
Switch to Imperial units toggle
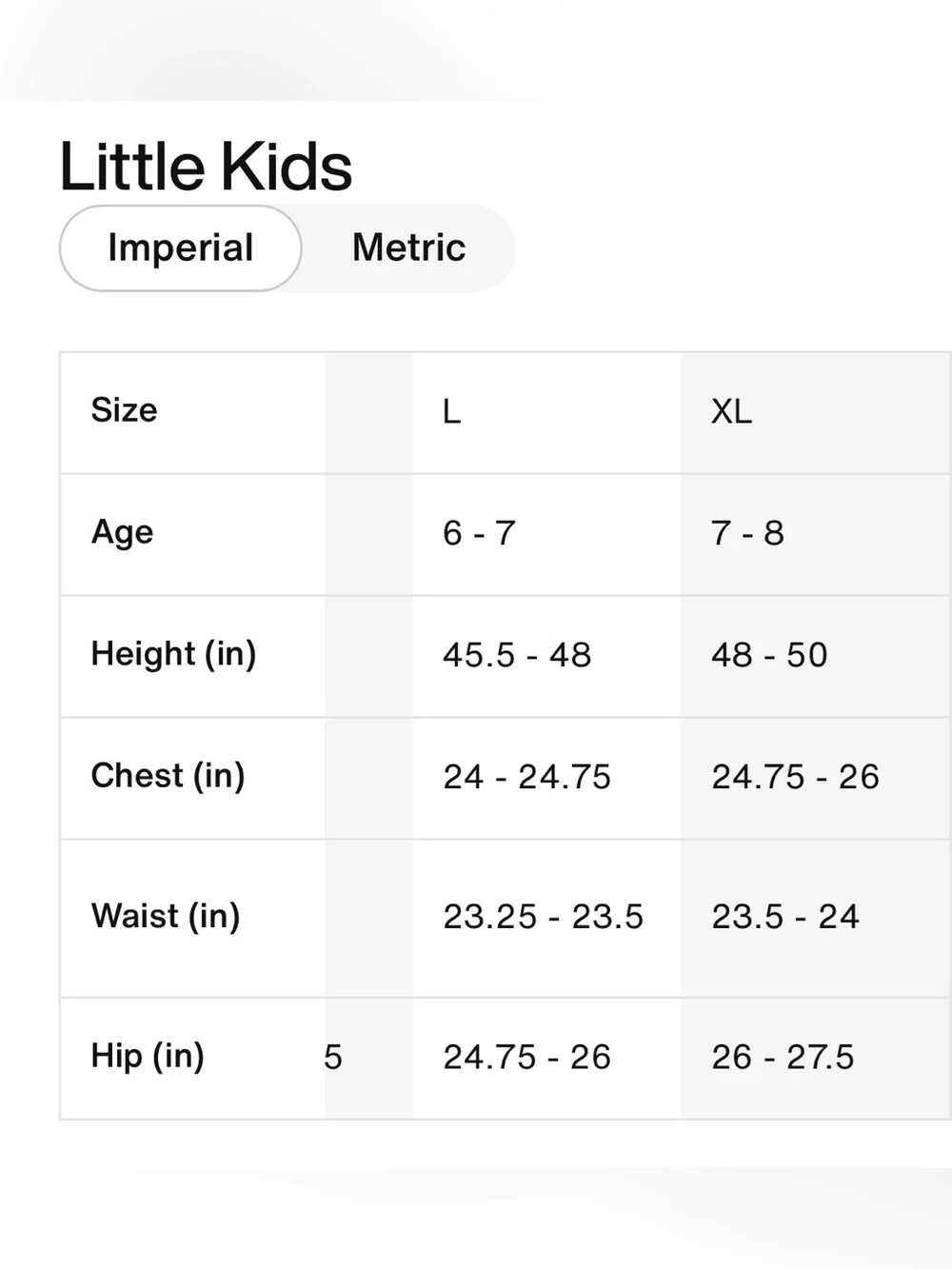click(180, 248)
